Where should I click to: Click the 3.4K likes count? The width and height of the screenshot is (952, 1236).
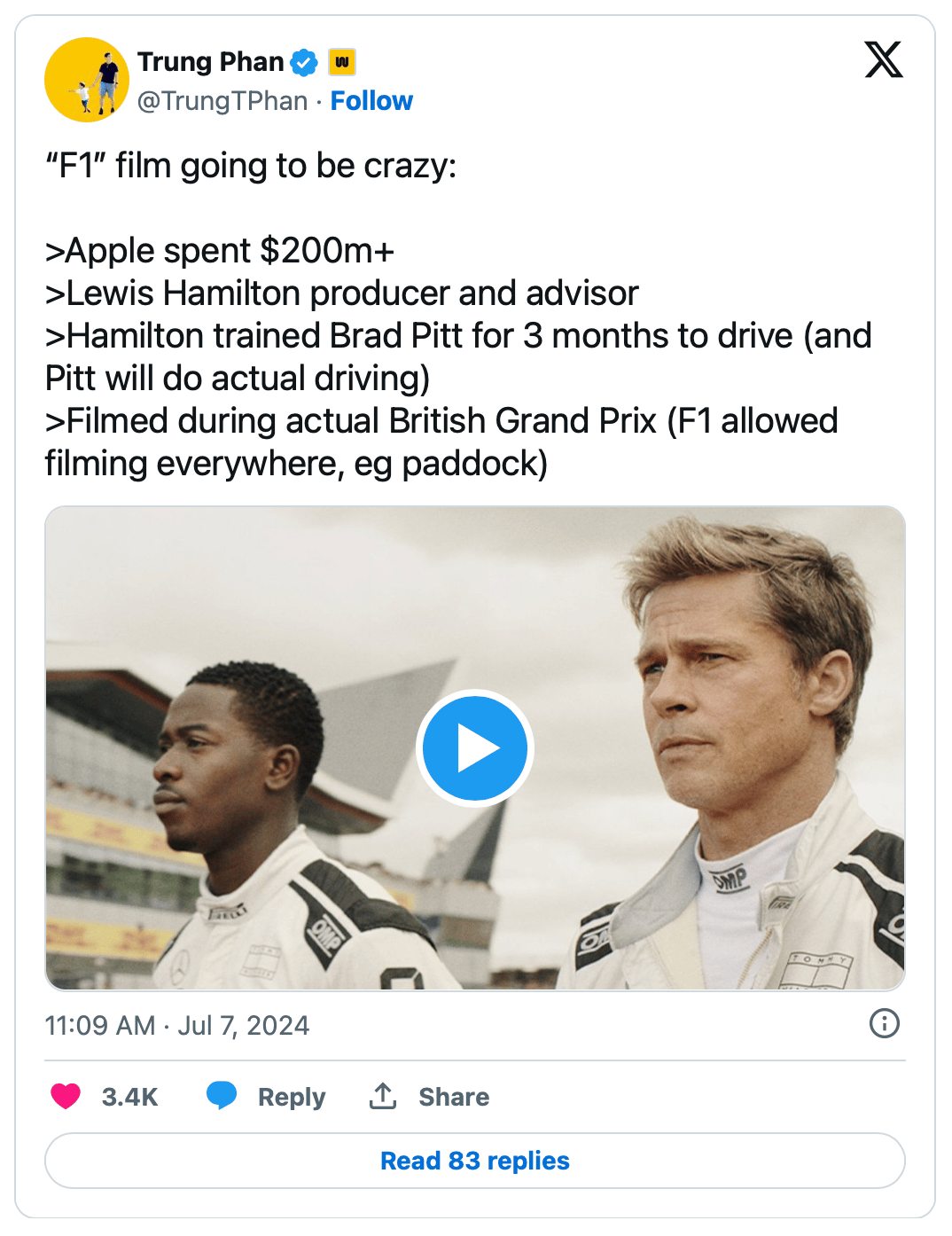pos(129,1097)
